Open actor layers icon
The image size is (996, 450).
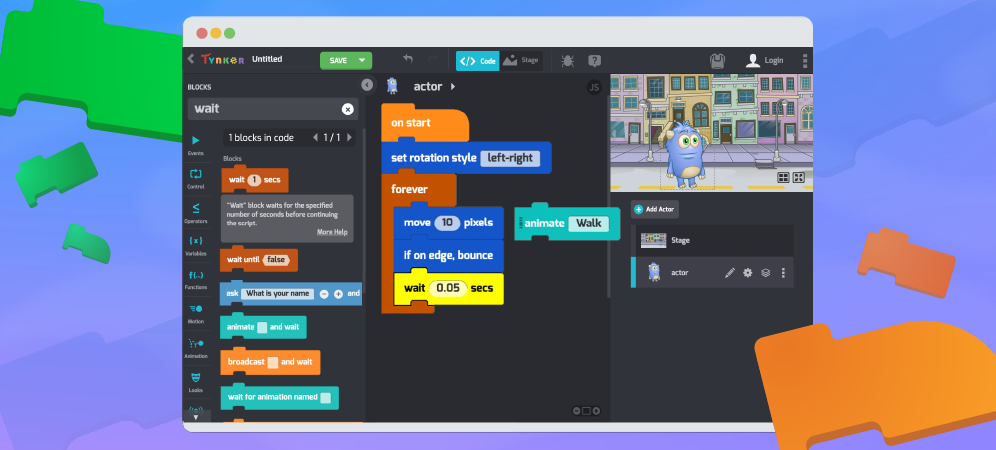765,273
